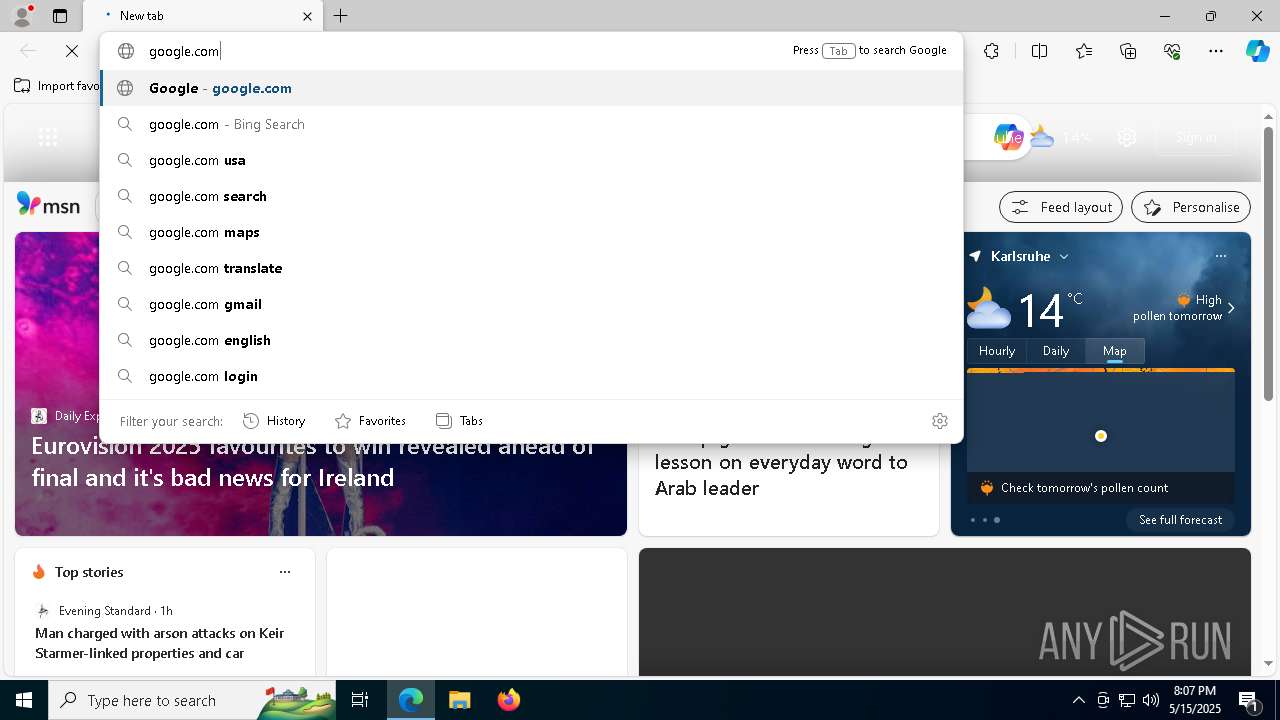This screenshot has height=720, width=1280.
Task: Open a new tab with plus button
Action: click(x=341, y=16)
